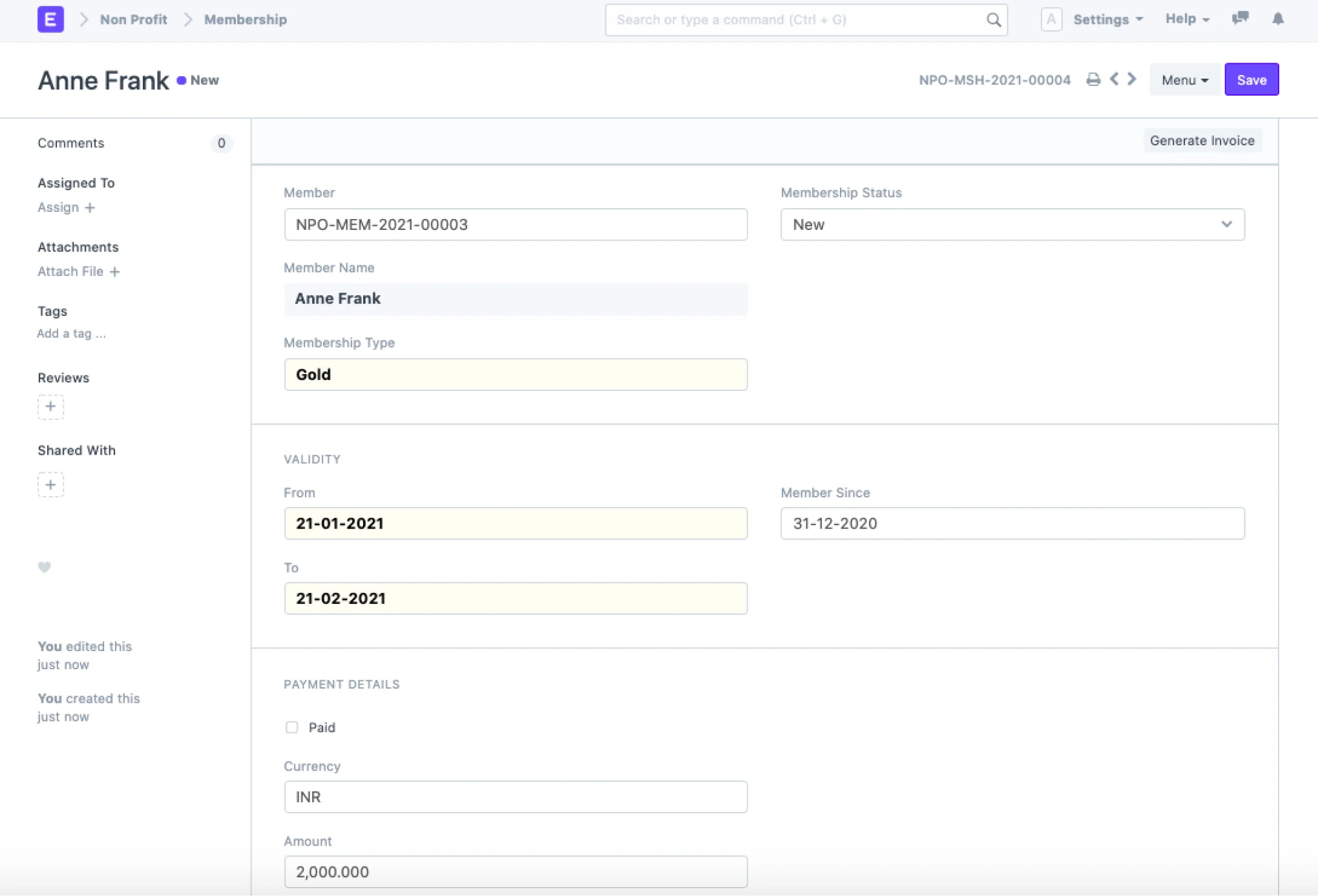Click the Add a tag field
This screenshot has height=896, width=1318.
(71, 333)
